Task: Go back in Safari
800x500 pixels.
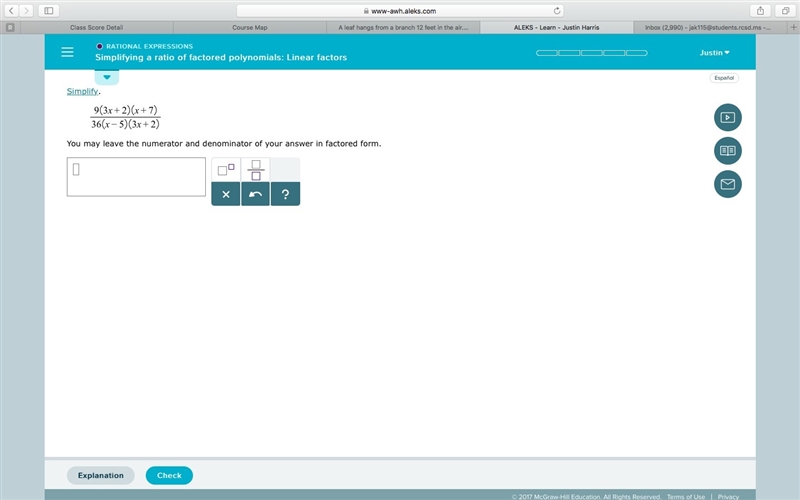Action: 11,10
